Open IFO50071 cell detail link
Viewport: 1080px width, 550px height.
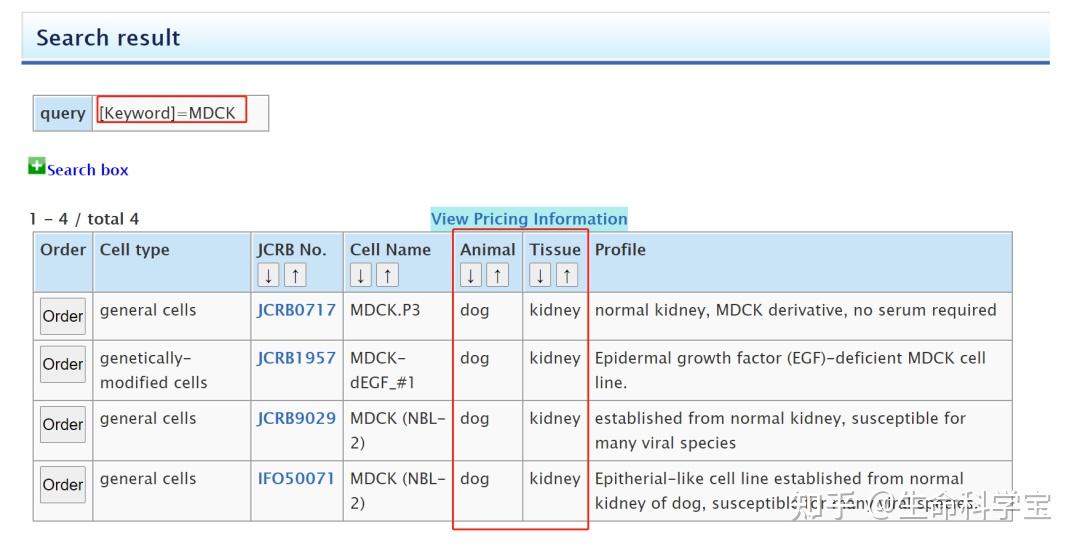pyautogui.click(x=296, y=478)
